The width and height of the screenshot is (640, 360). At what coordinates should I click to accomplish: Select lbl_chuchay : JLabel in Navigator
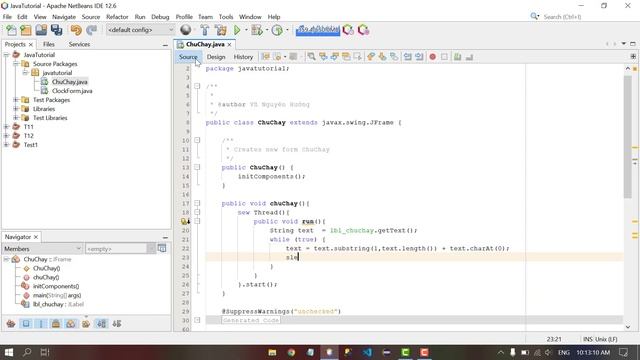58,304
